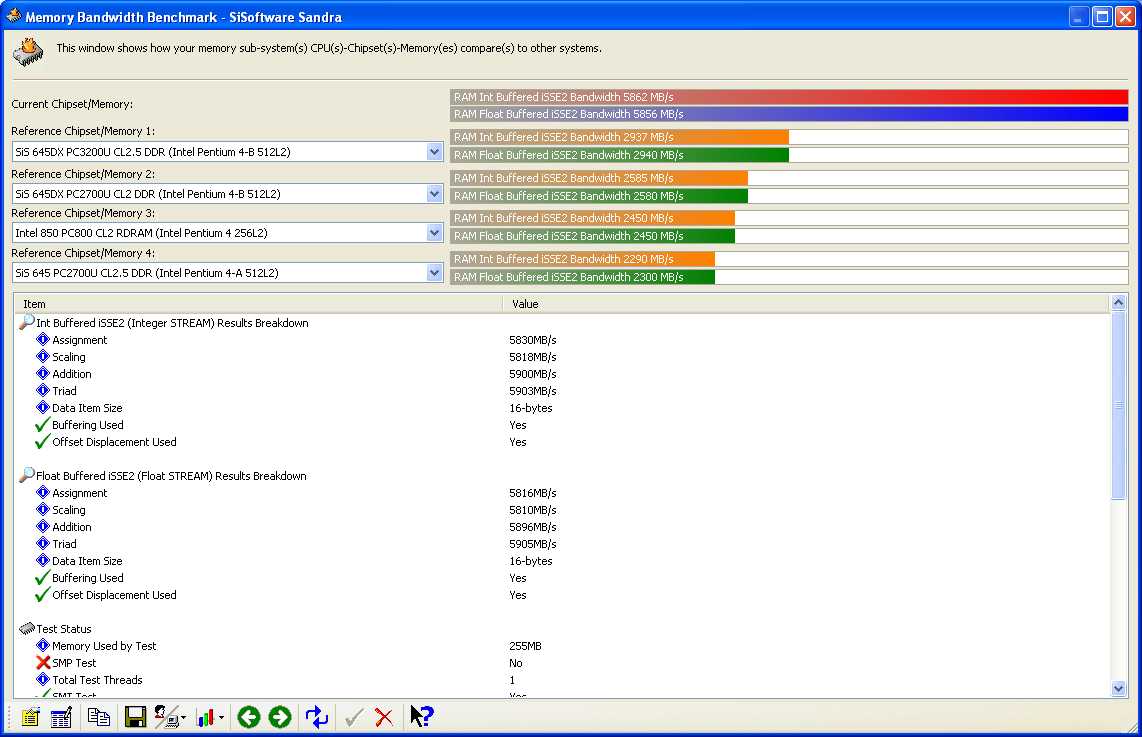The height and width of the screenshot is (737, 1142).
Task: Click the Float Scaling value 5810MB/s
Action: click(x=532, y=510)
